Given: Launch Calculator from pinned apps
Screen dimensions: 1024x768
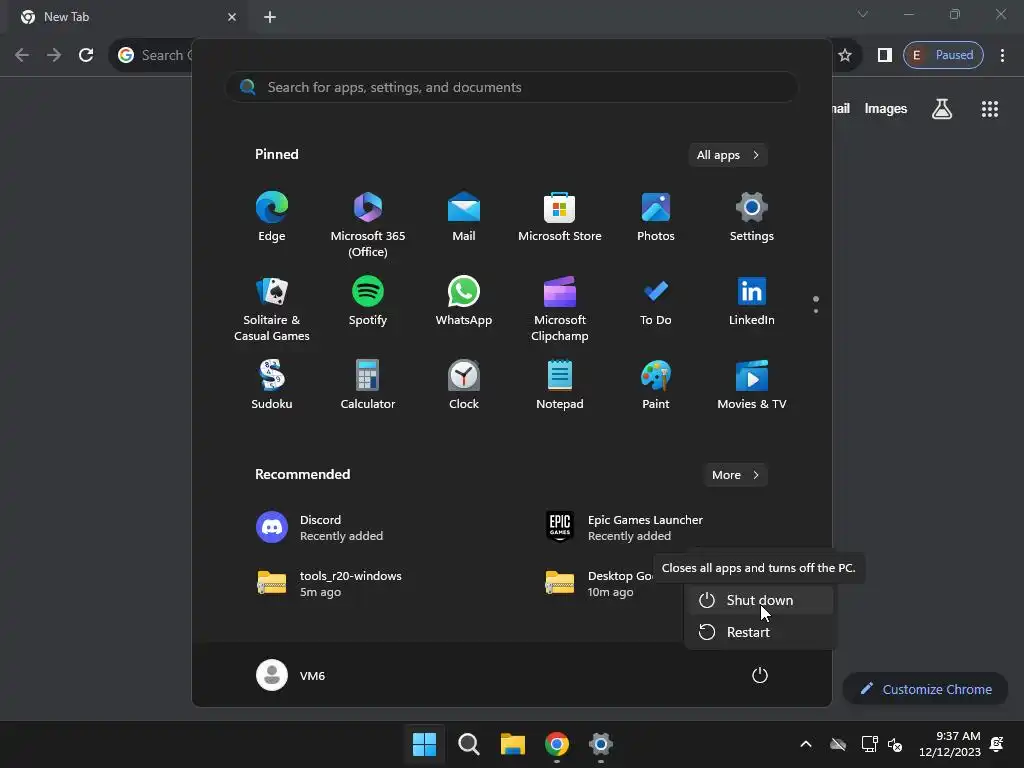Looking at the screenshot, I should (x=368, y=385).
